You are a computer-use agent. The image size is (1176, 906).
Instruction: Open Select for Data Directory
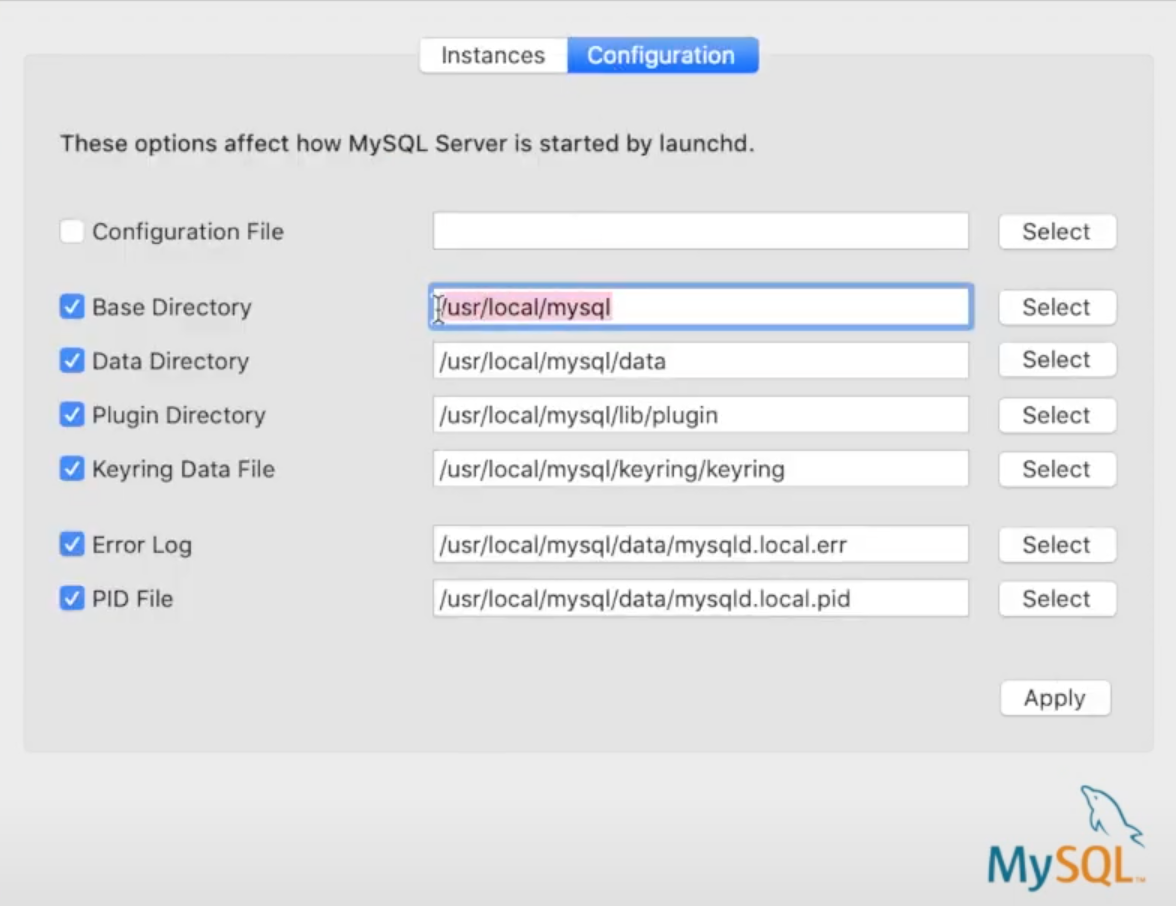1057,360
